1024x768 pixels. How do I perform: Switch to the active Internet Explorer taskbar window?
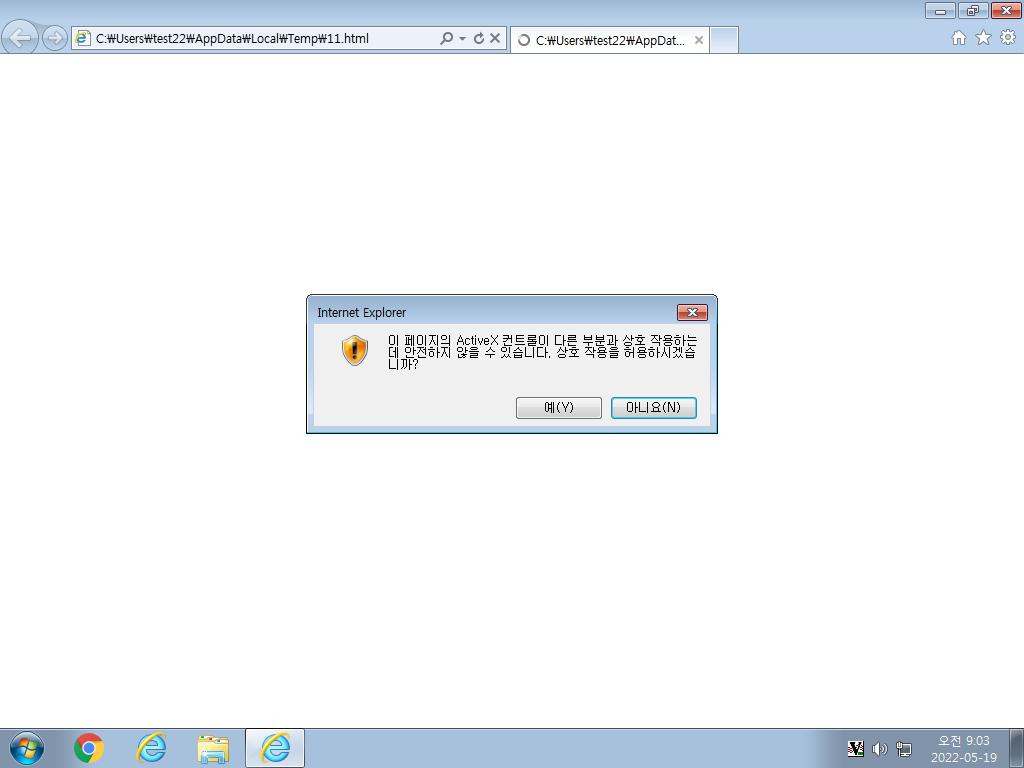coord(275,748)
